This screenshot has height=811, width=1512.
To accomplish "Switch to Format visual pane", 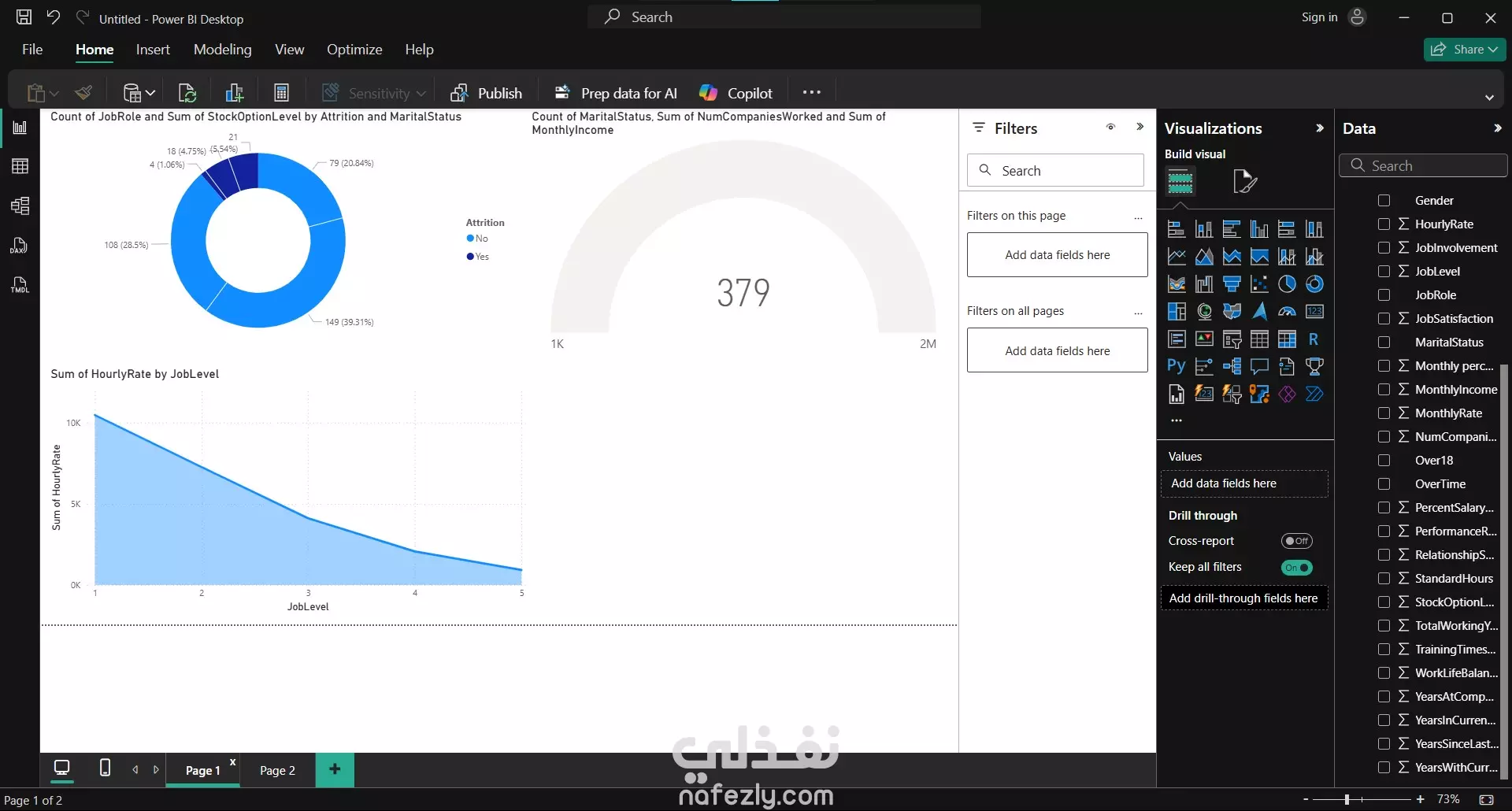I will pyautogui.click(x=1244, y=181).
